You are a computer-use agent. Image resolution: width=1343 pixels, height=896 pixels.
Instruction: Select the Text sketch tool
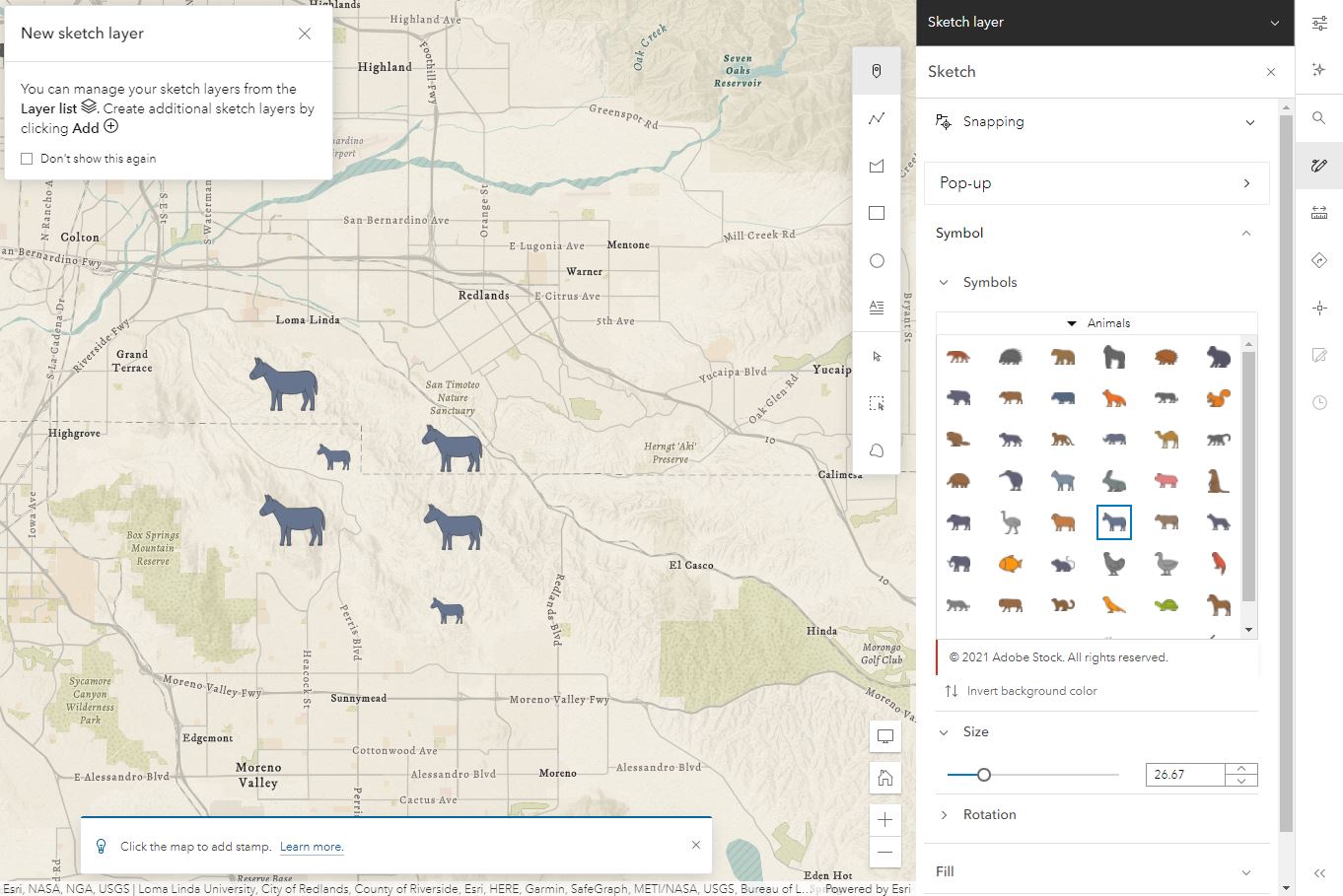[x=876, y=308]
